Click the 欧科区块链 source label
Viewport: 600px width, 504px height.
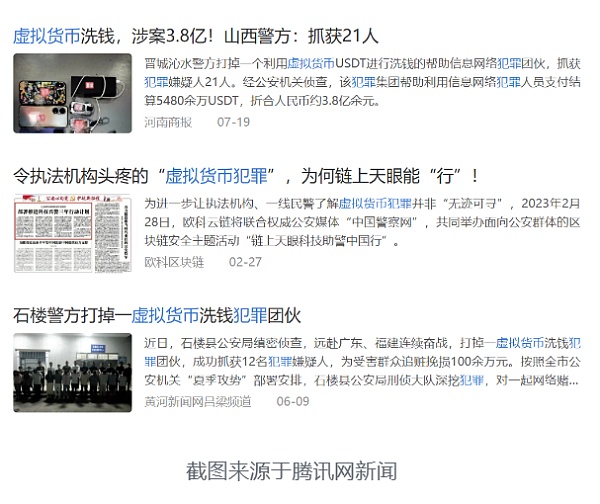click(x=174, y=262)
